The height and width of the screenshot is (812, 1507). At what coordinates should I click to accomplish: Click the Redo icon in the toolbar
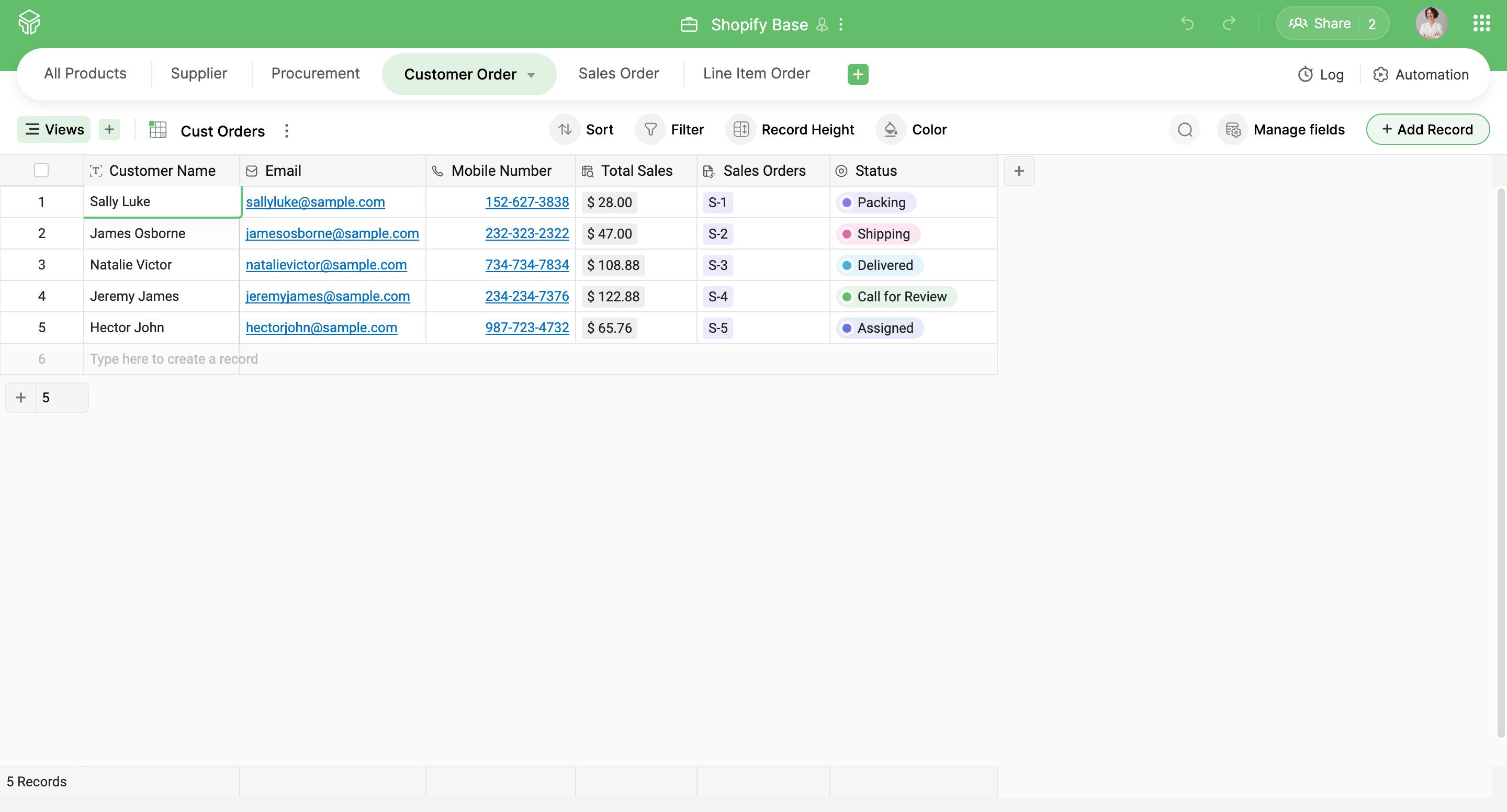[x=1228, y=23]
